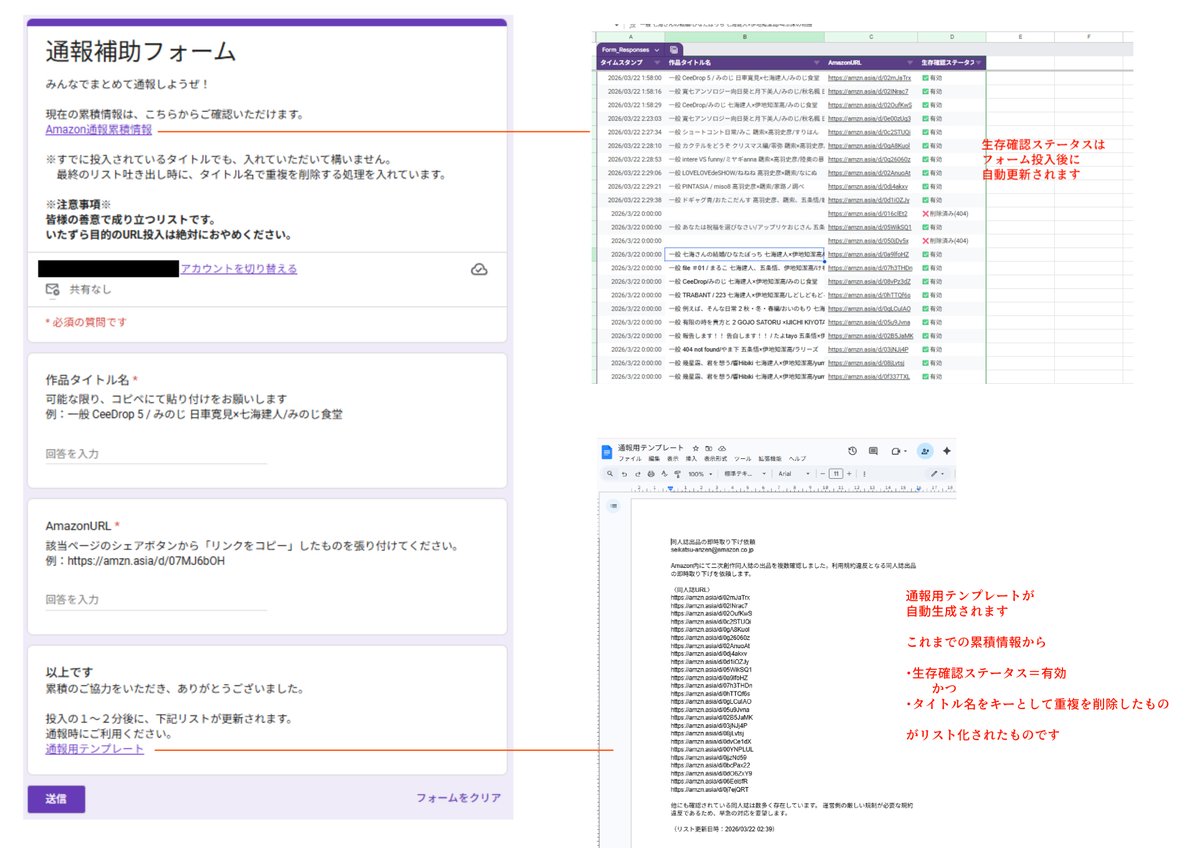1199x848 pixels.
Task: Click the table icon beside Form_Responses
Action: point(674,50)
